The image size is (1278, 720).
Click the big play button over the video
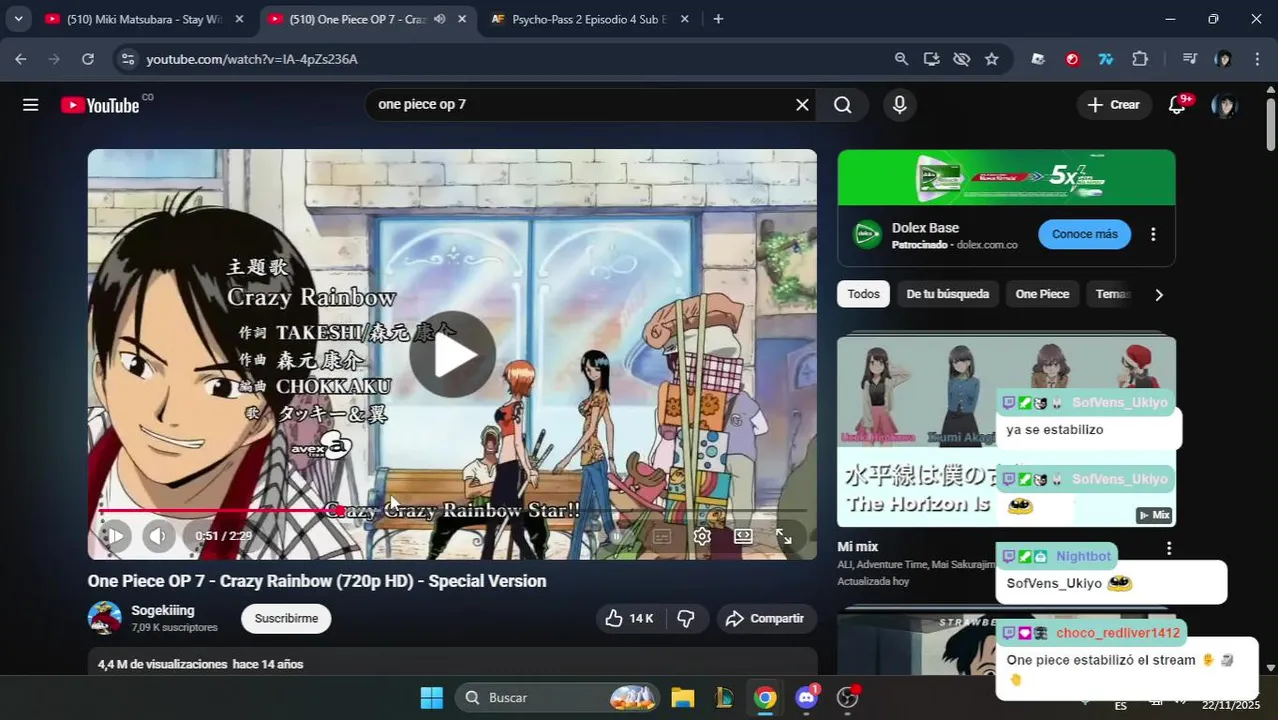click(452, 355)
